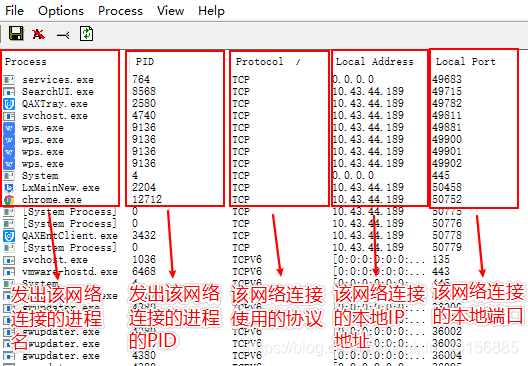528x366 pixels.
Task: Select the chrome.exe process row icon
Action: pos(9,200)
